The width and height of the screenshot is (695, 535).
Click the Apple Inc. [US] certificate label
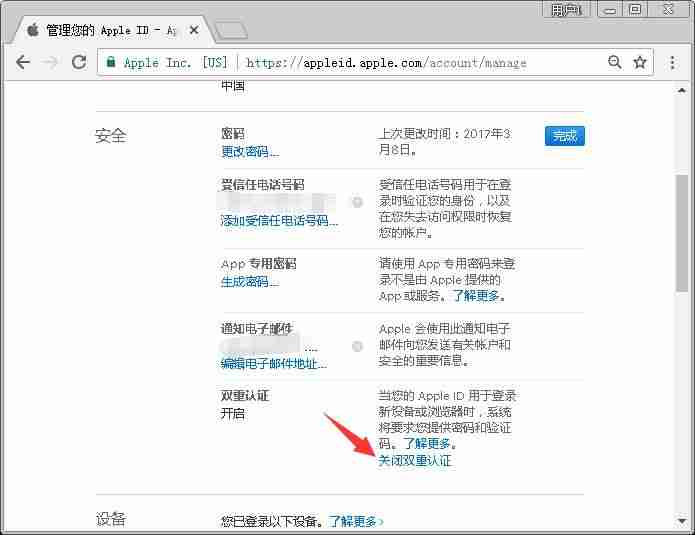point(176,62)
